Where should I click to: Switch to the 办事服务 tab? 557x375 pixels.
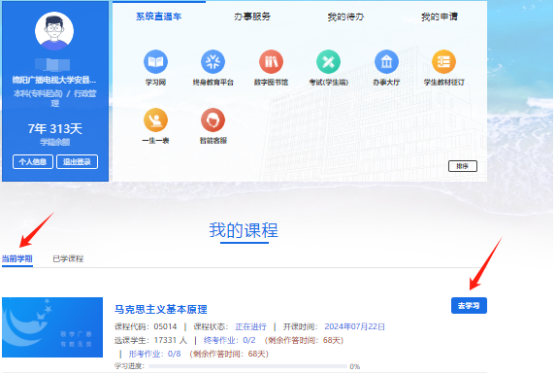252,16
